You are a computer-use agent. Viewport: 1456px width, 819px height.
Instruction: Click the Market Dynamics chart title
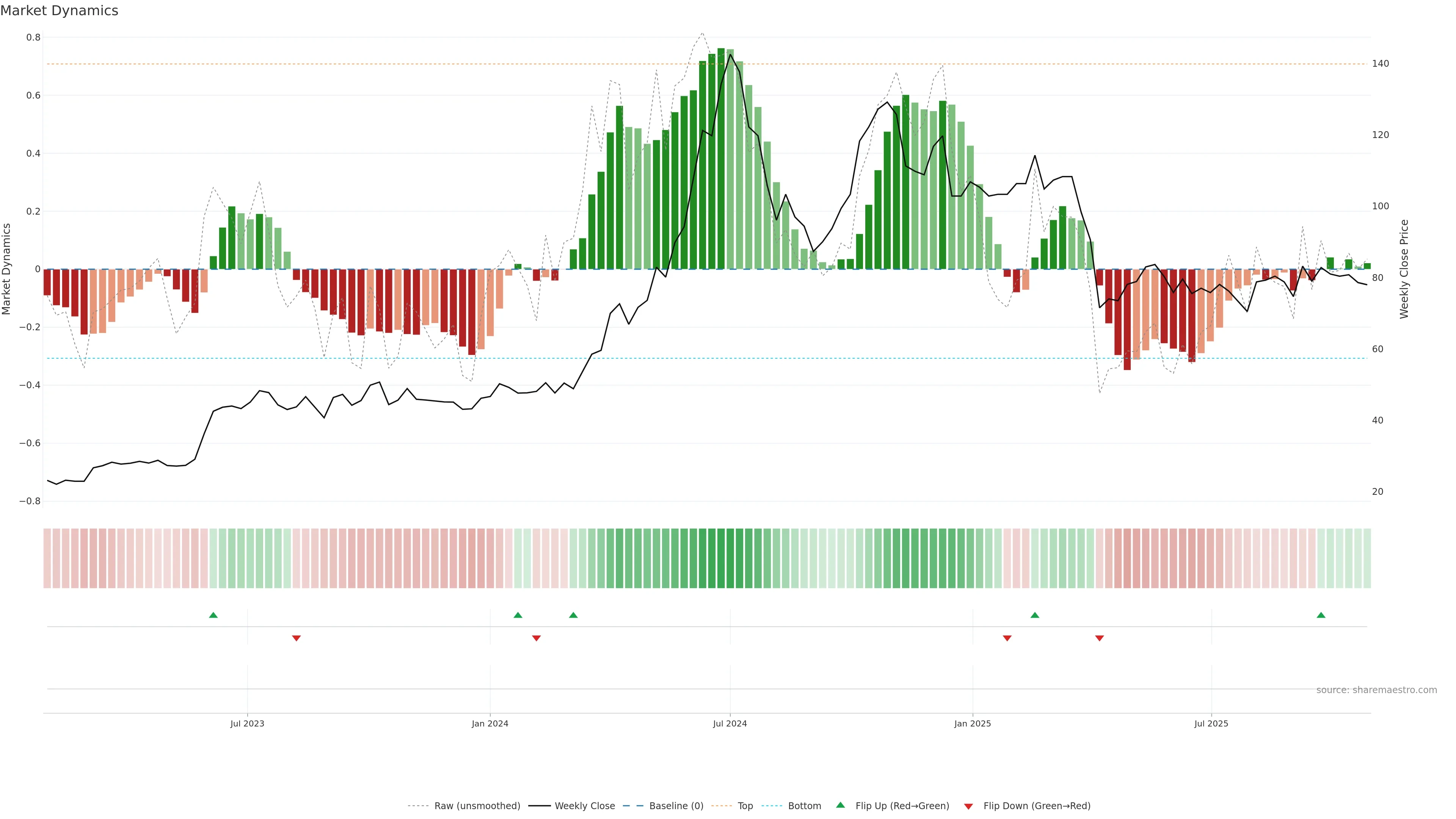[60, 11]
